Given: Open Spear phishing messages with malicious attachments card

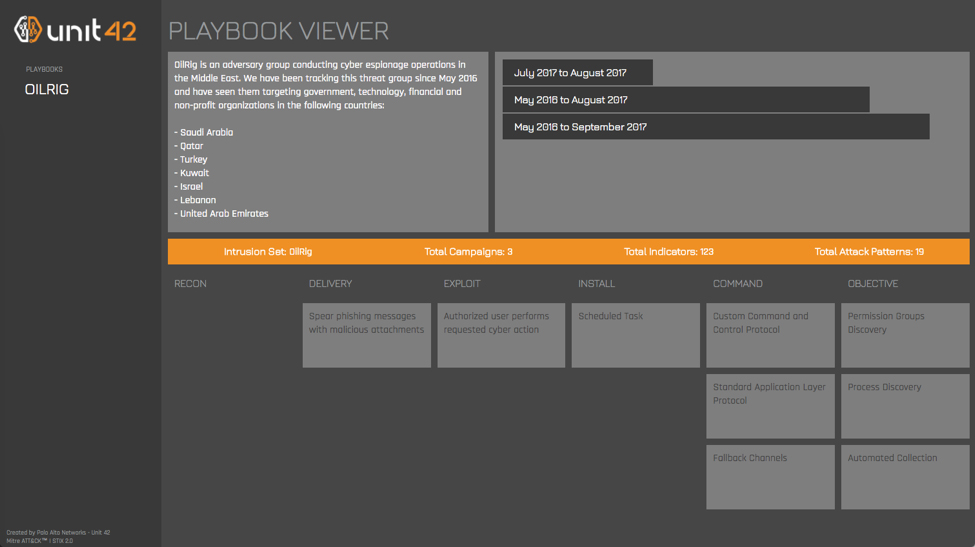Looking at the screenshot, I should point(367,335).
